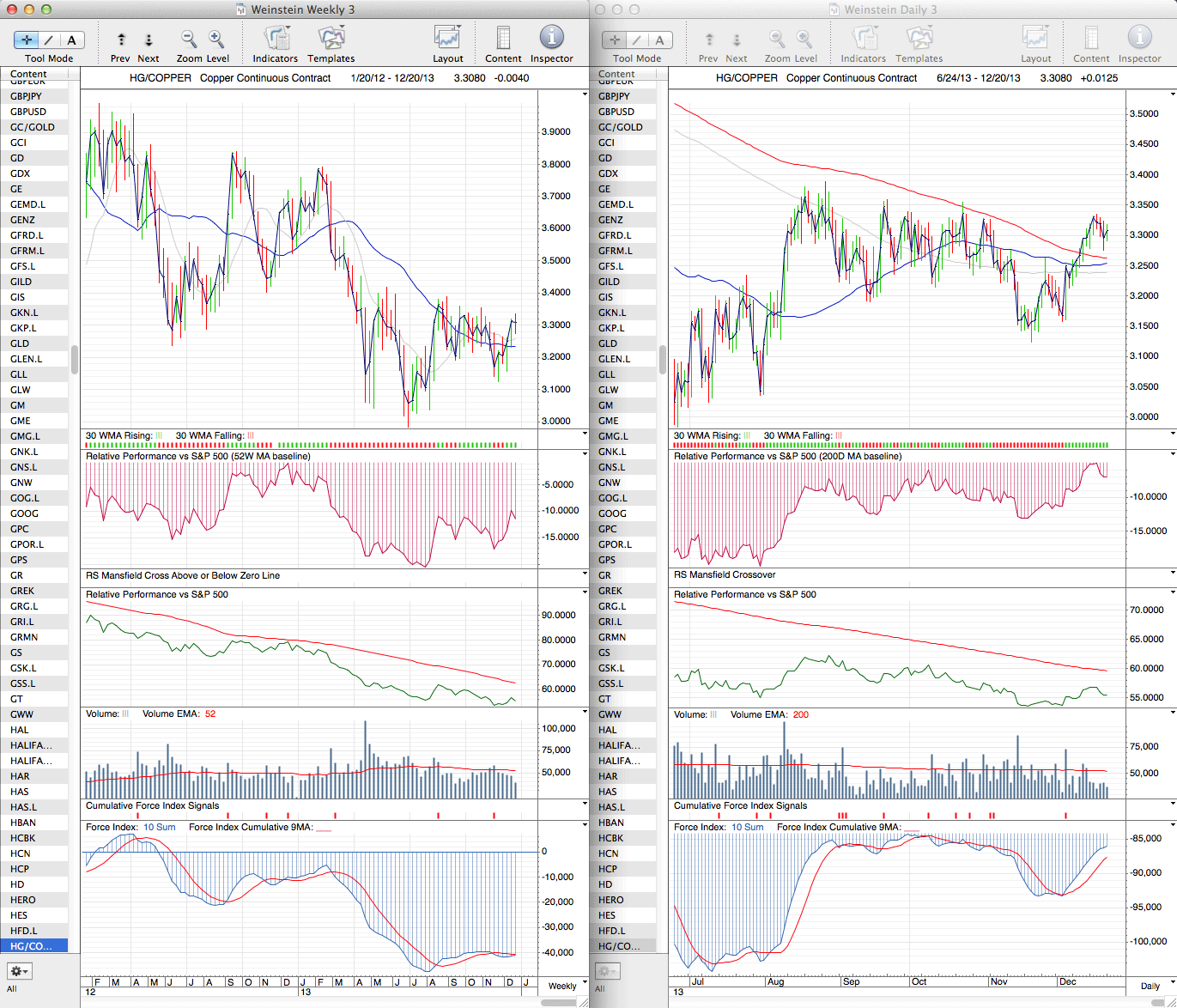Click the Prev arrow in Weinstein Weekly
This screenshot has height=1008, width=1177.
(121, 39)
